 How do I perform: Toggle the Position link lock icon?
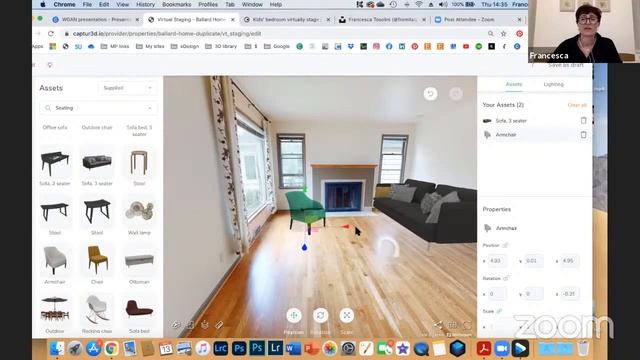505,245
